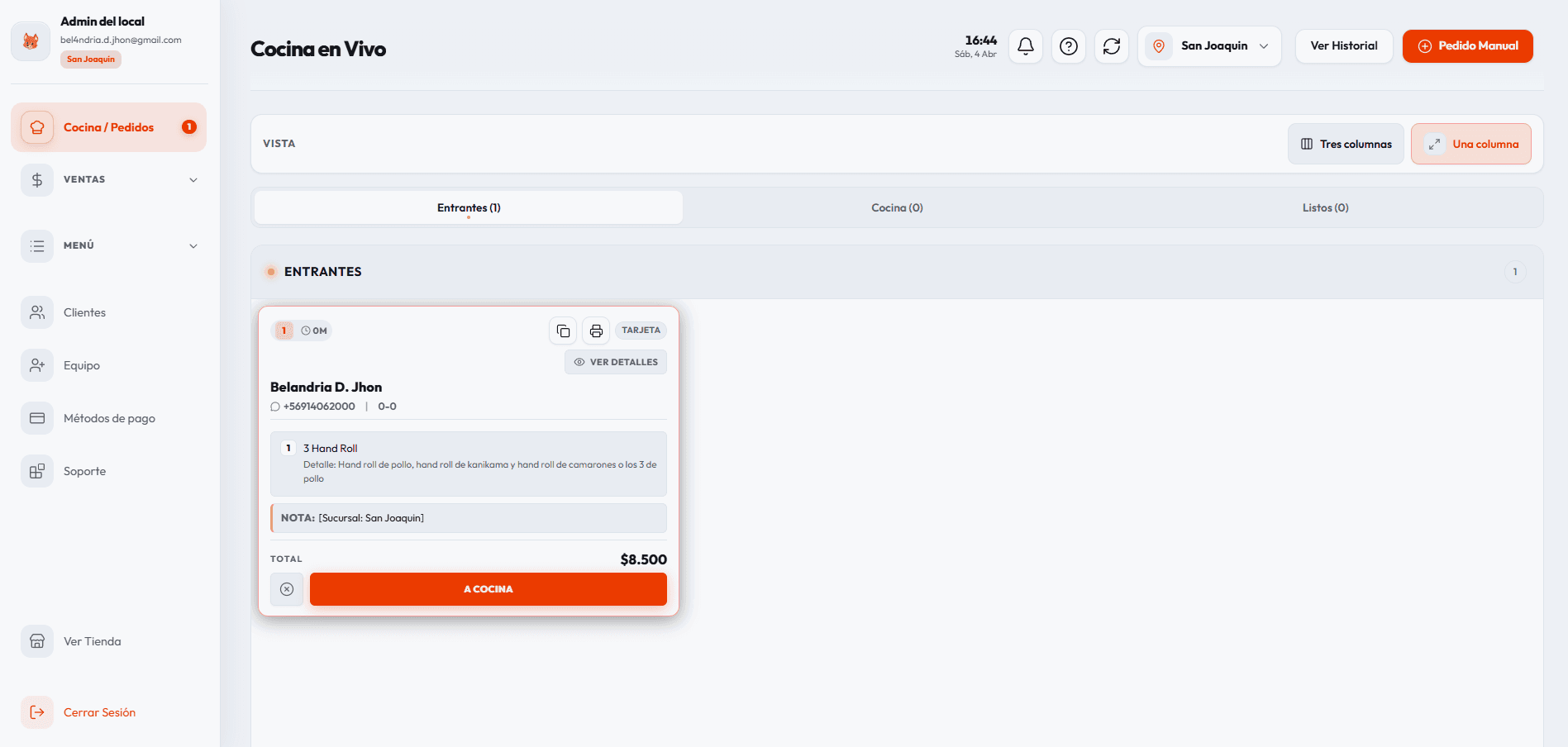Click the notifications bell icon
The image size is (1568, 747).
pos(1025,46)
